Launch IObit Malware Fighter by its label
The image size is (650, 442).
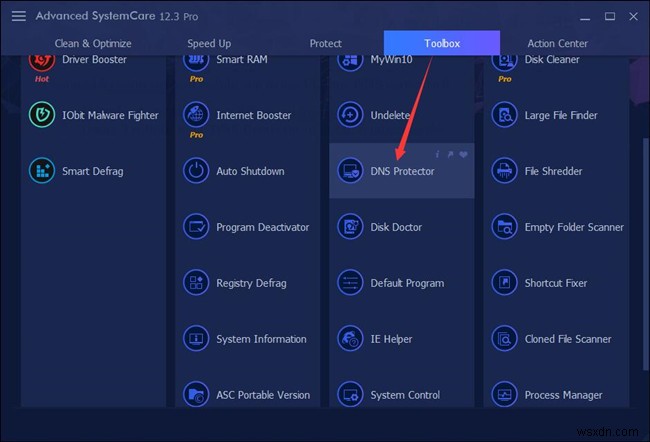(x=110, y=115)
